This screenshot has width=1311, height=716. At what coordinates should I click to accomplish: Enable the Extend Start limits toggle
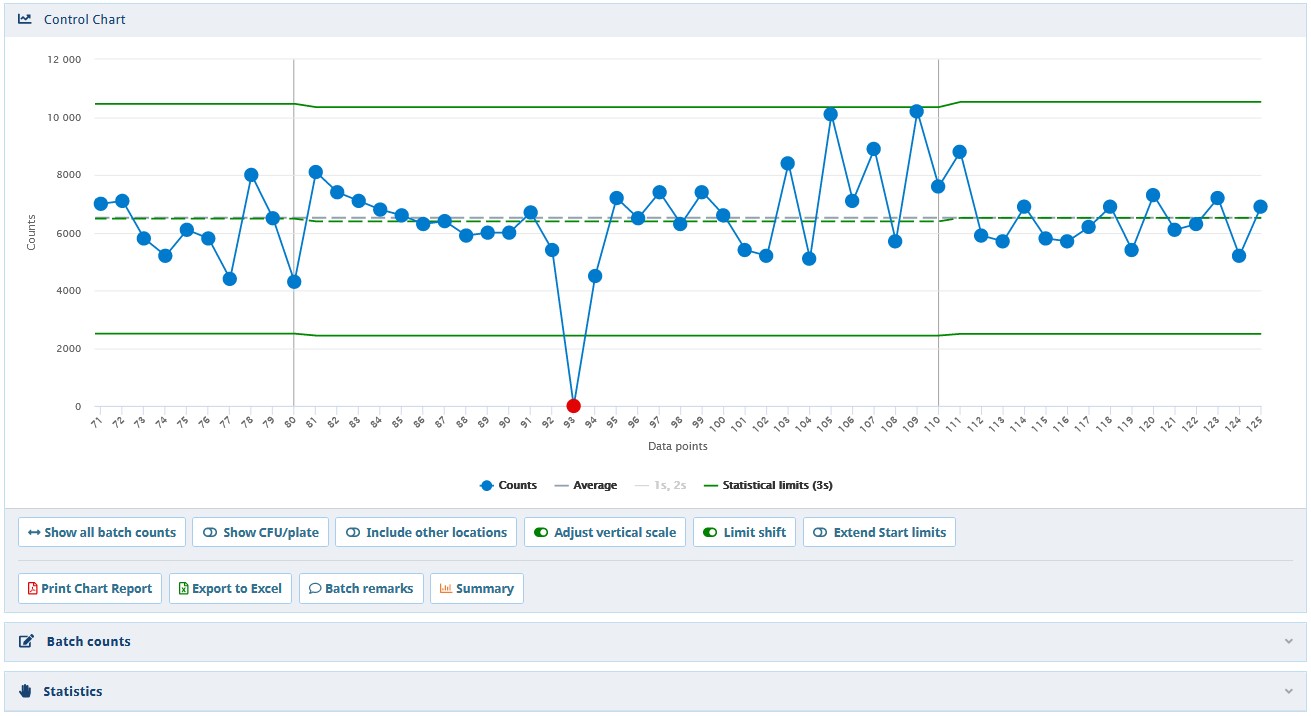(821, 533)
